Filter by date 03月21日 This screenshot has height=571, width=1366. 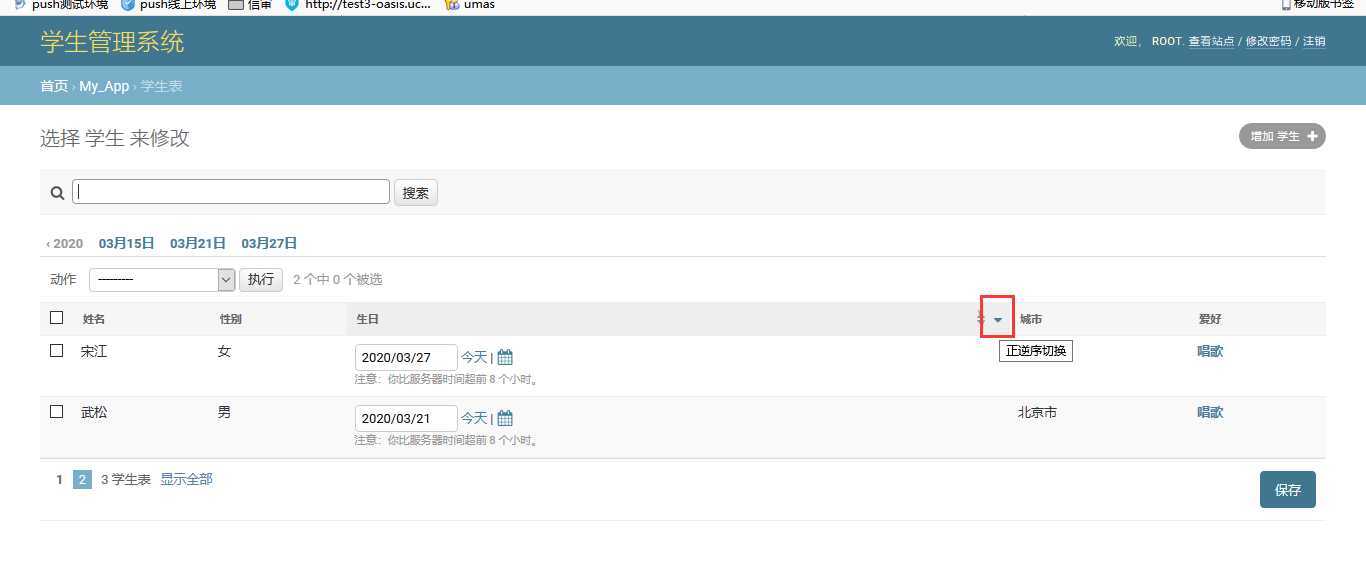click(x=198, y=243)
